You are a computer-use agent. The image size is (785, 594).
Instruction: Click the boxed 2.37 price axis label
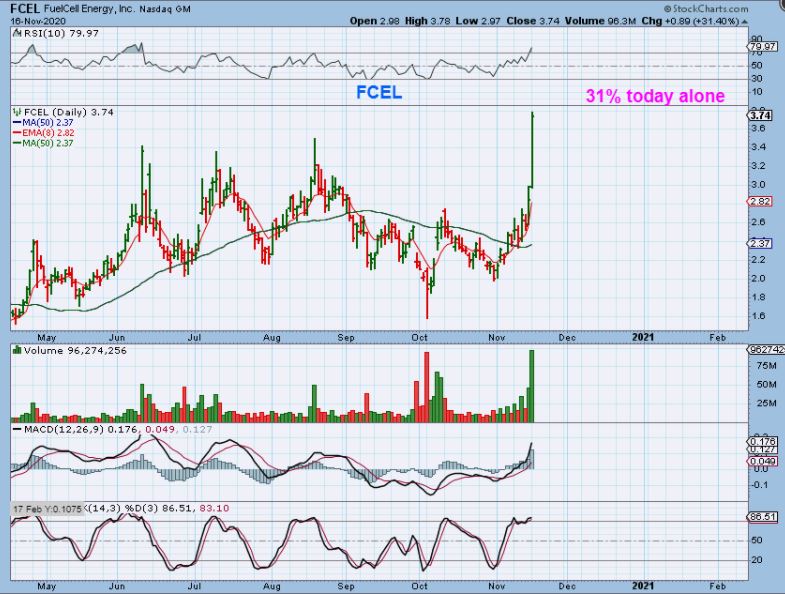pyautogui.click(x=761, y=243)
